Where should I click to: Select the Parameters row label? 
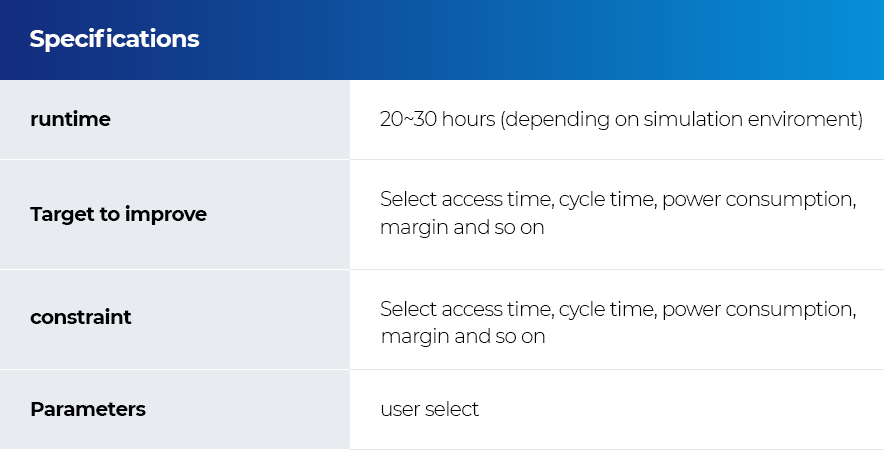pos(88,409)
